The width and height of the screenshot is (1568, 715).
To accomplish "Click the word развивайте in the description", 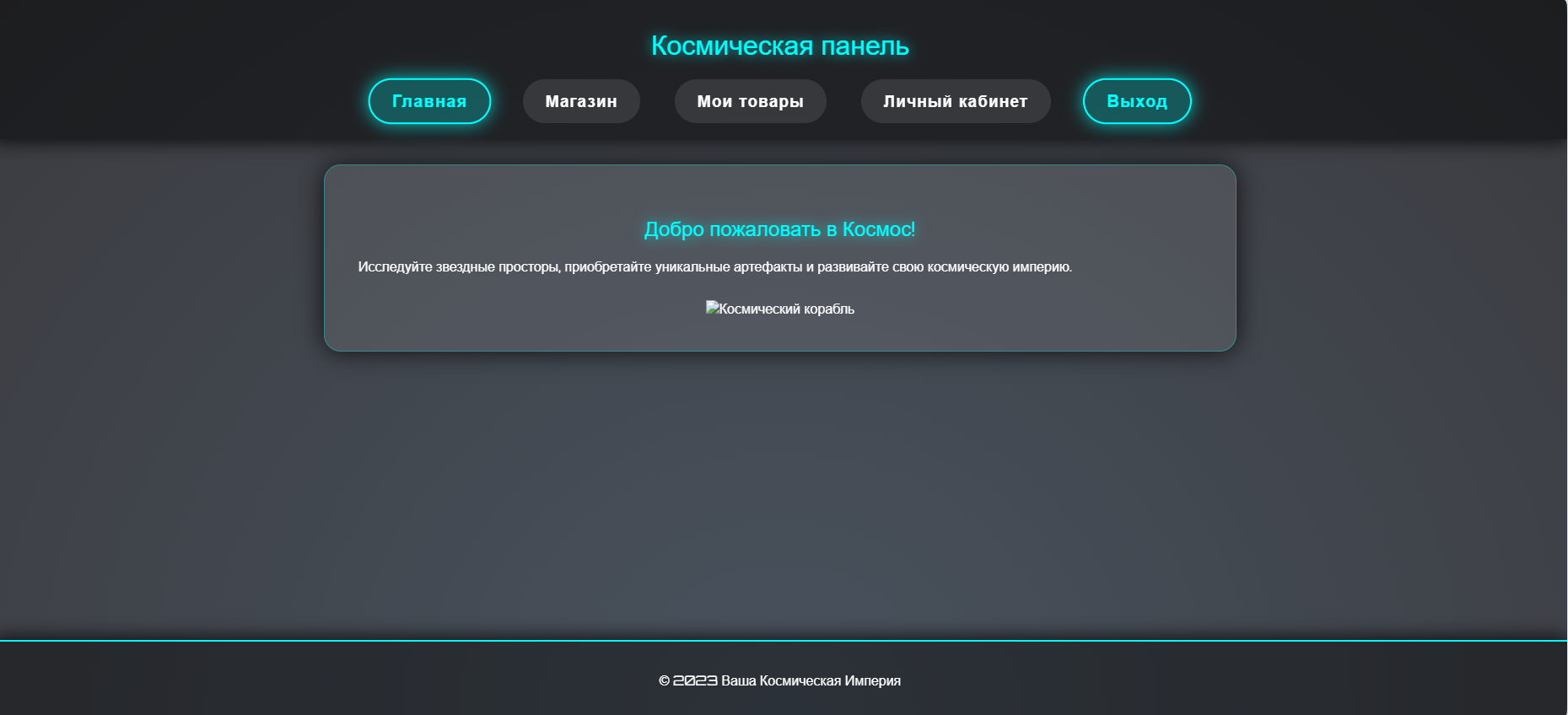I will coord(853,267).
